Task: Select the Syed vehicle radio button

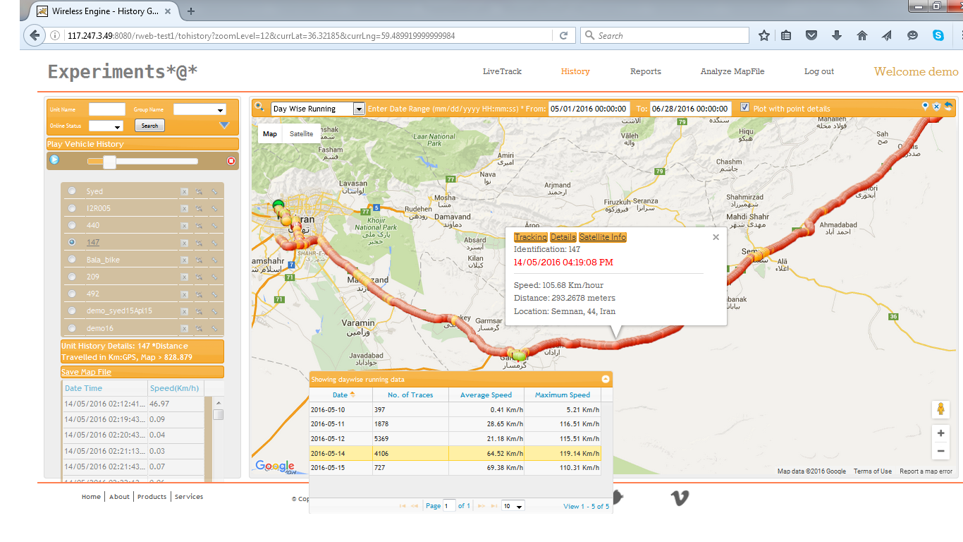Action: tap(72, 191)
